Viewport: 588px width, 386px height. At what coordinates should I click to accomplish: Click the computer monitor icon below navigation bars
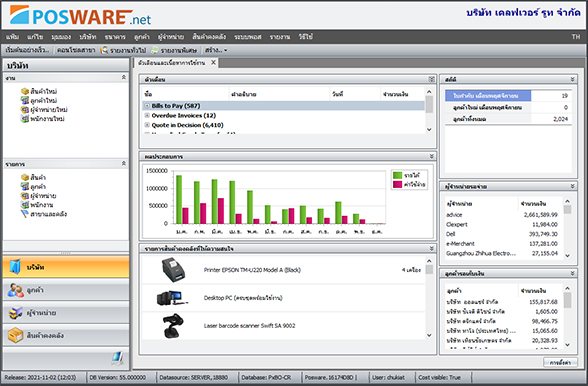pyautogui.click(x=117, y=359)
